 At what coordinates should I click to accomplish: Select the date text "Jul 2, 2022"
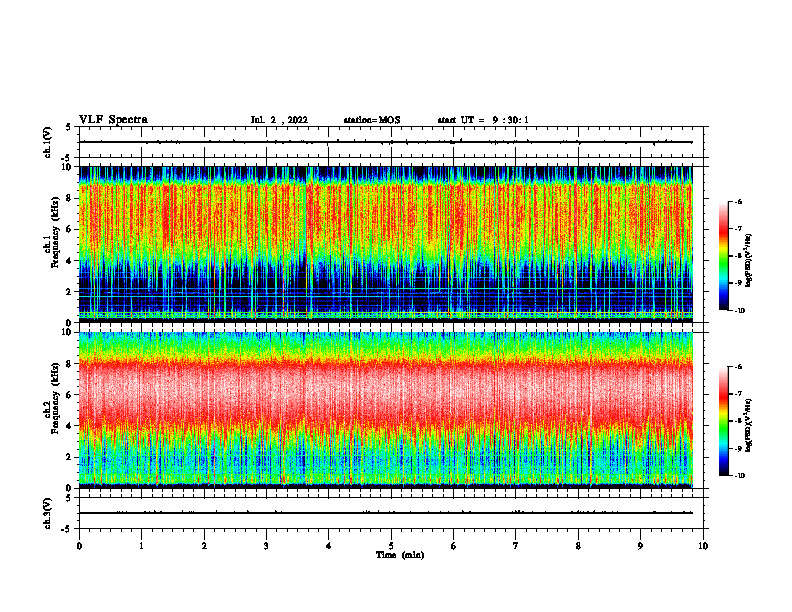click(279, 120)
